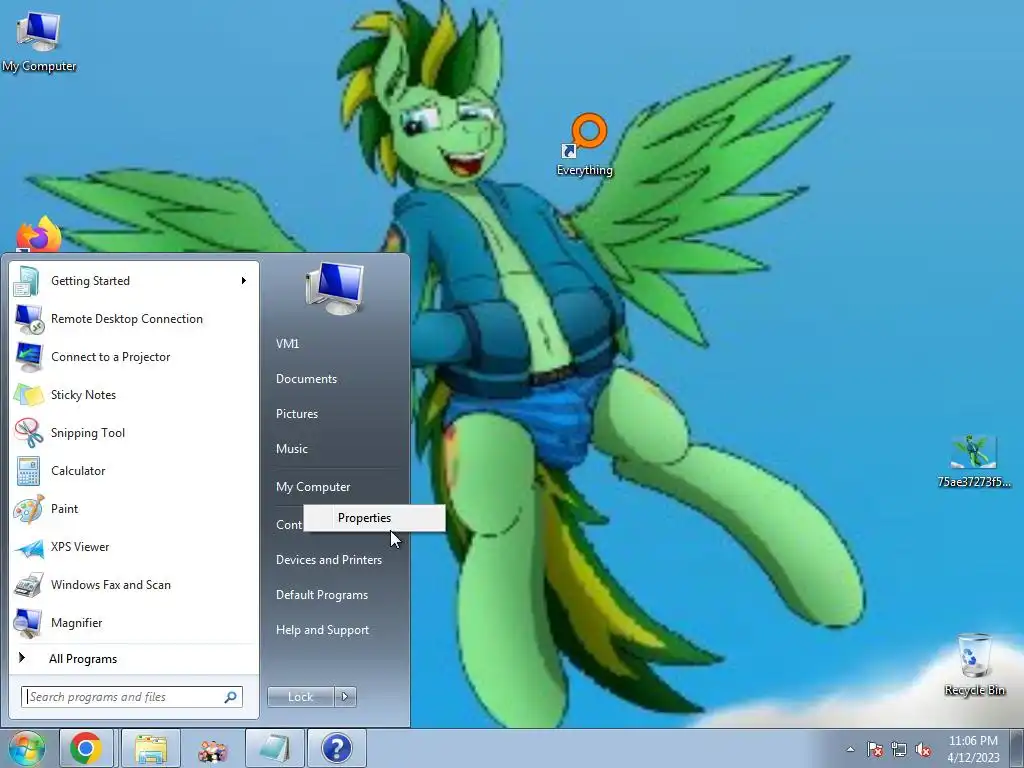Open the notepad taskbar button
Viewport: 1024px width, 768px height.
click(274, 748)
